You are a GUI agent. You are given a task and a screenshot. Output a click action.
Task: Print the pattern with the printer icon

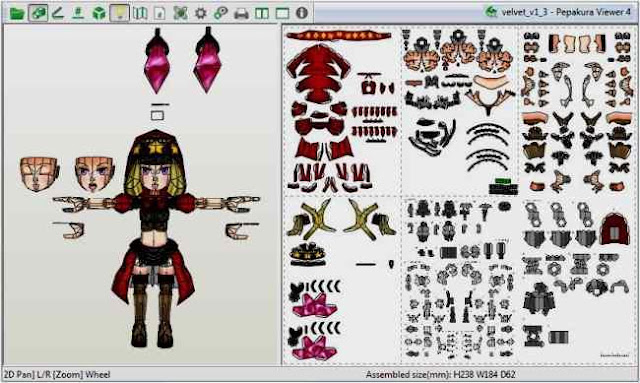241,13
